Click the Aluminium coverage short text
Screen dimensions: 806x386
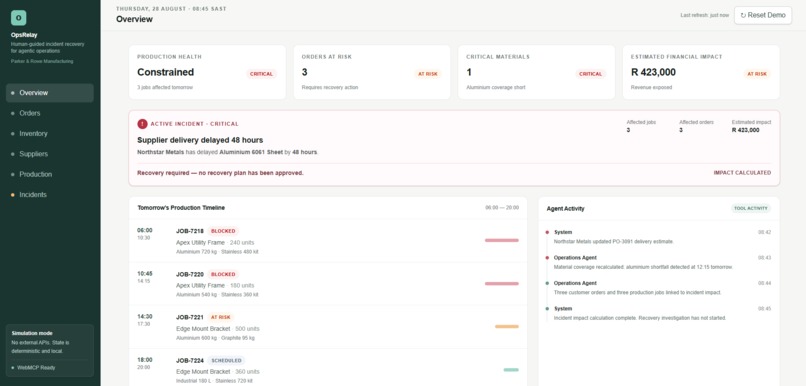point(493,87)
